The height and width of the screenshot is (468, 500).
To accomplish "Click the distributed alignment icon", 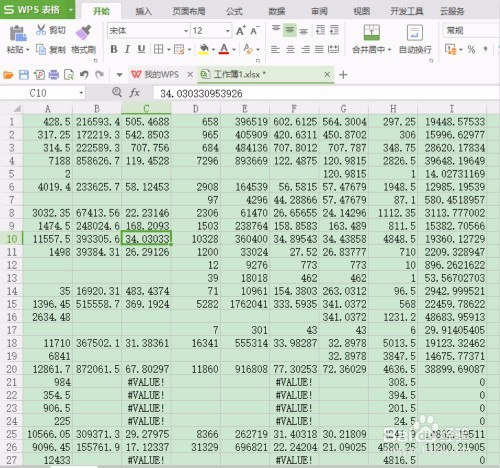I will [x=334, y=50].
